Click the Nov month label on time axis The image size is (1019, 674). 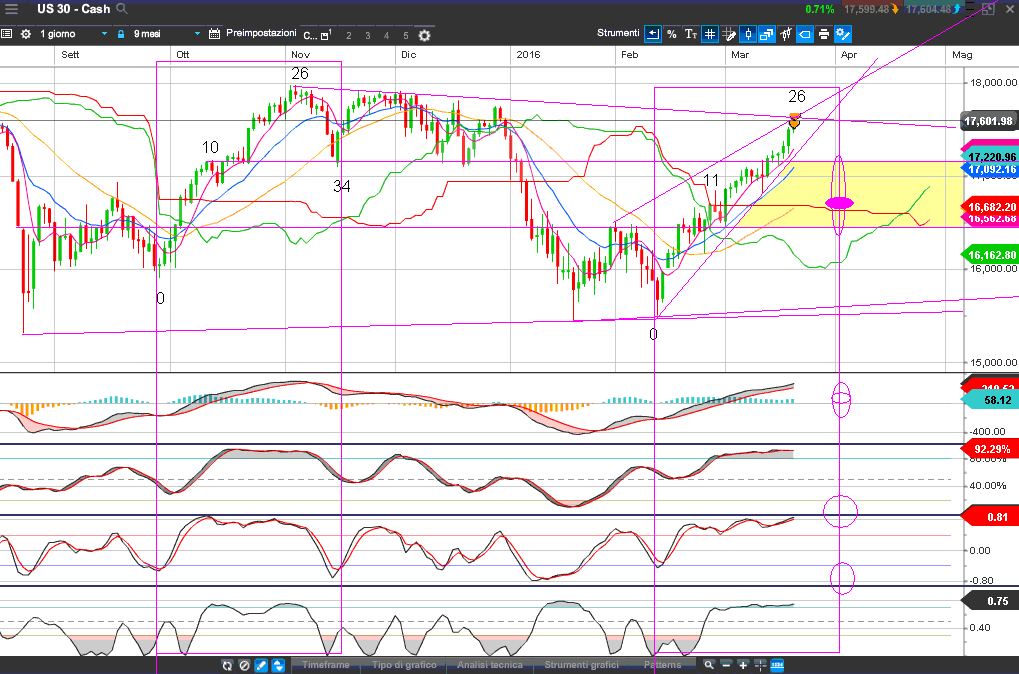[300, 55]
